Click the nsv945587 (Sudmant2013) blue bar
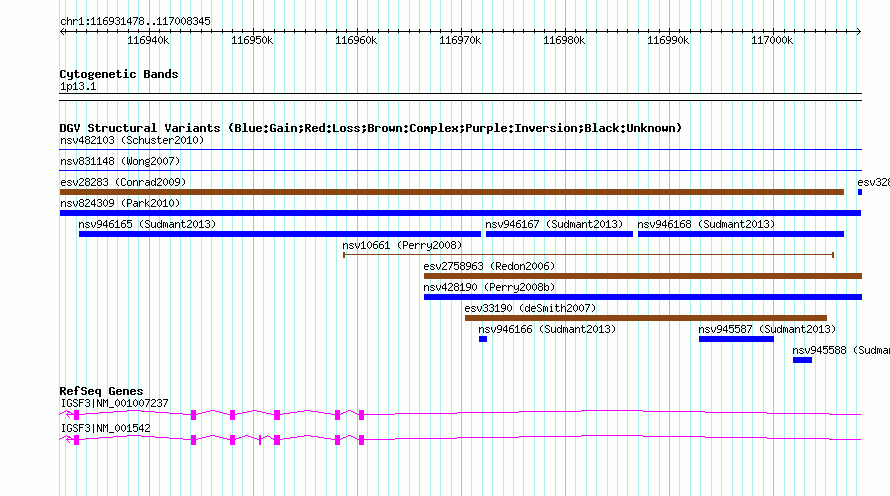The width and height of the screenshot is (890, 496). click(x=736, y=339)
